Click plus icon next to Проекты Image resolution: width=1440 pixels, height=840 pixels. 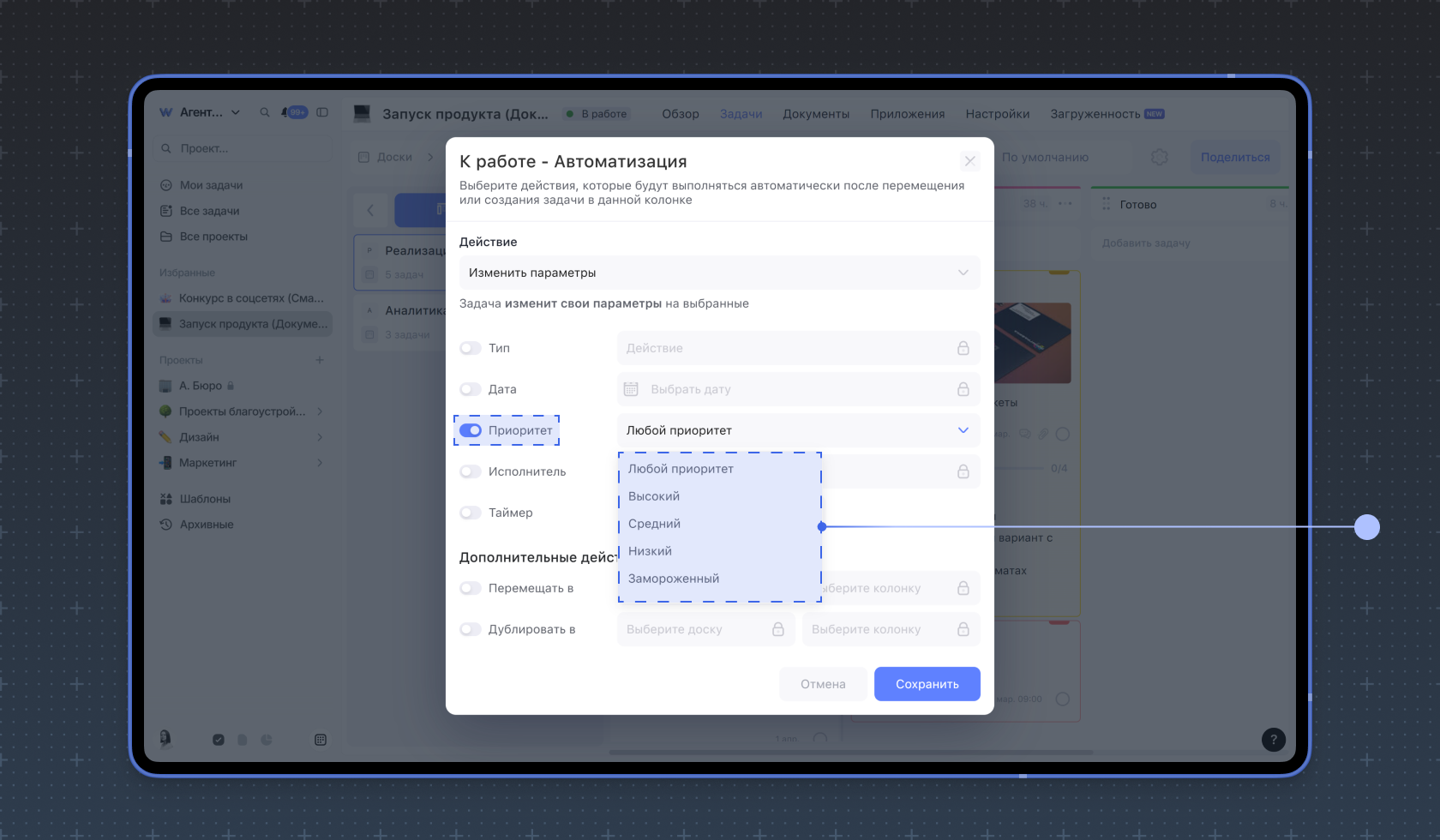point(320,360)
